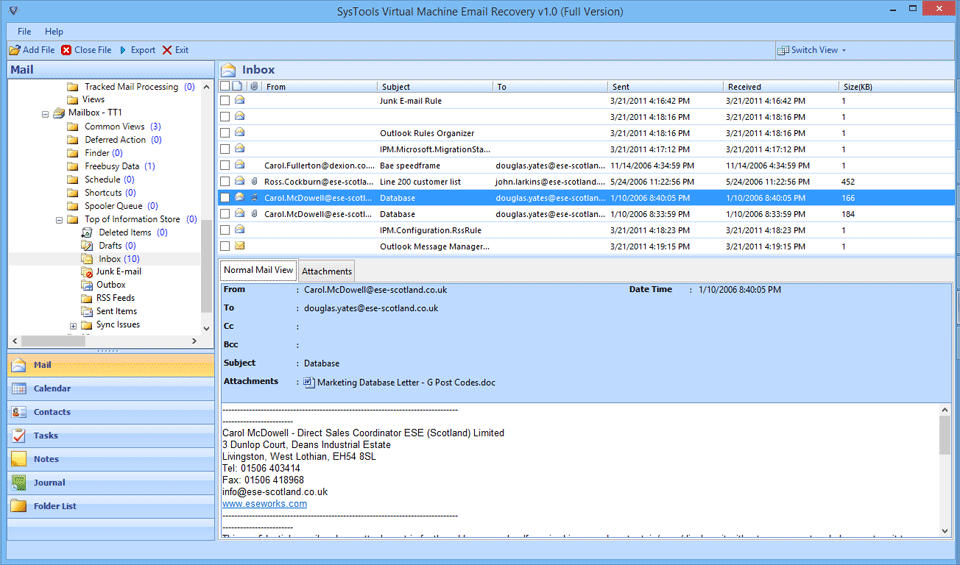Screen dimensions: 960x565
Task: Collapse the Top of Information Store node
Action: coord(59,220)
